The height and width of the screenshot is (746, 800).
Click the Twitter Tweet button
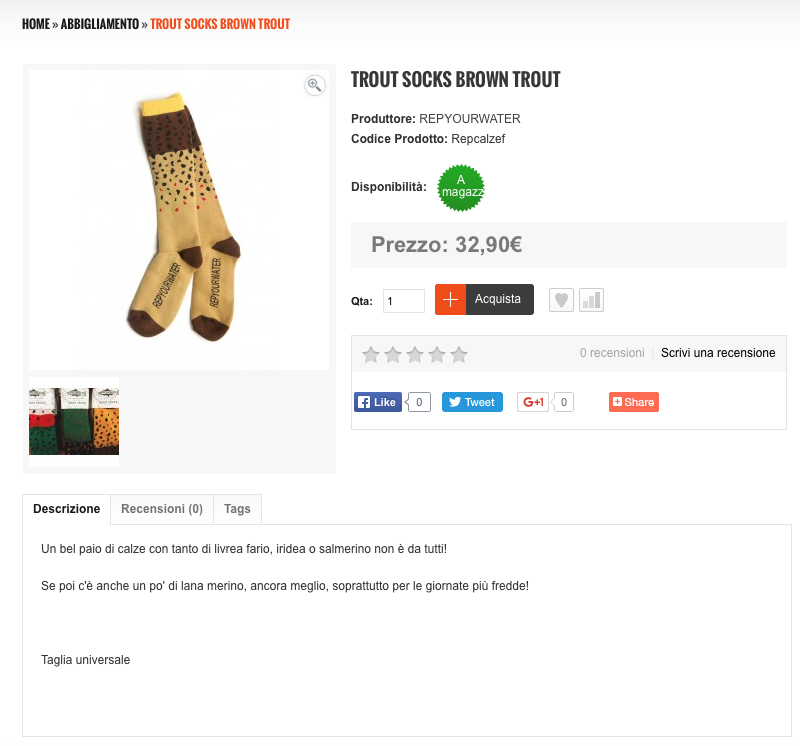(472, 402)
